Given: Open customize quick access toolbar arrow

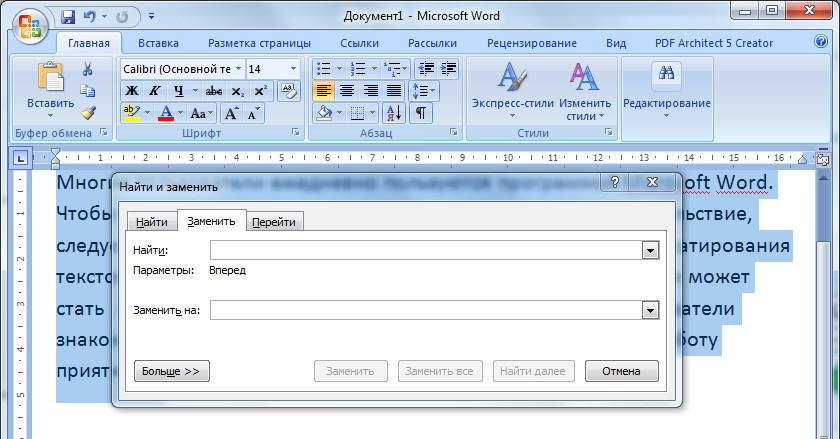Looking at the screenshot, I should coord(152,17).
